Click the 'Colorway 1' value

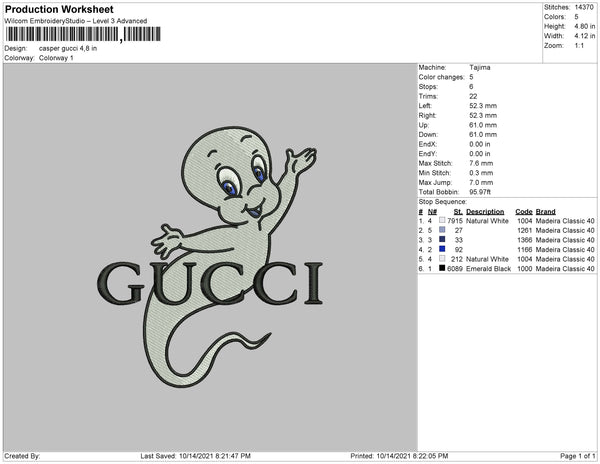pyautogui.click(x=56, y=58)
